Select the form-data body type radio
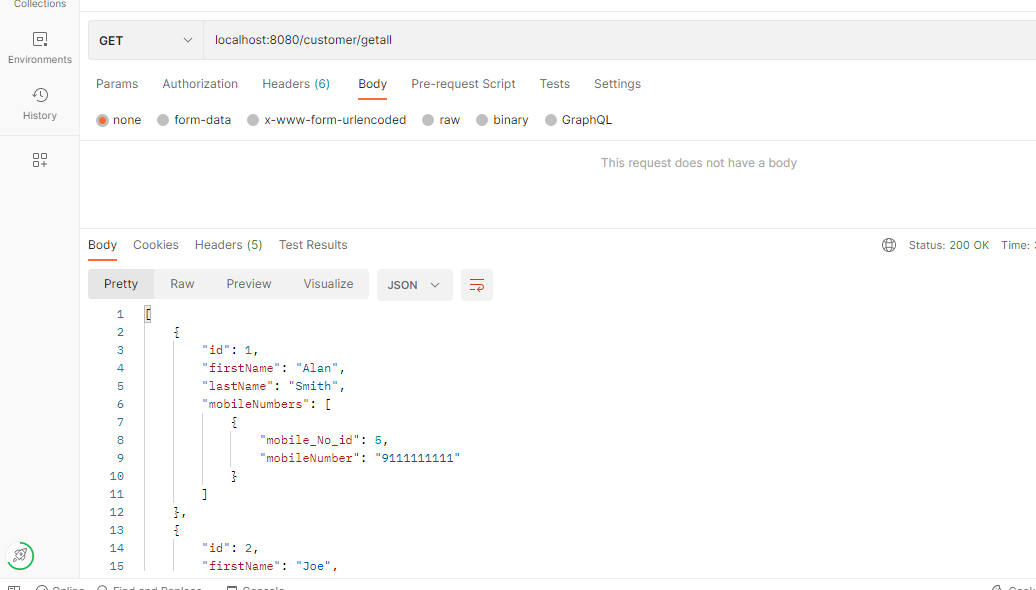Screen dimensions: 1036x590 tap(163, 120)
